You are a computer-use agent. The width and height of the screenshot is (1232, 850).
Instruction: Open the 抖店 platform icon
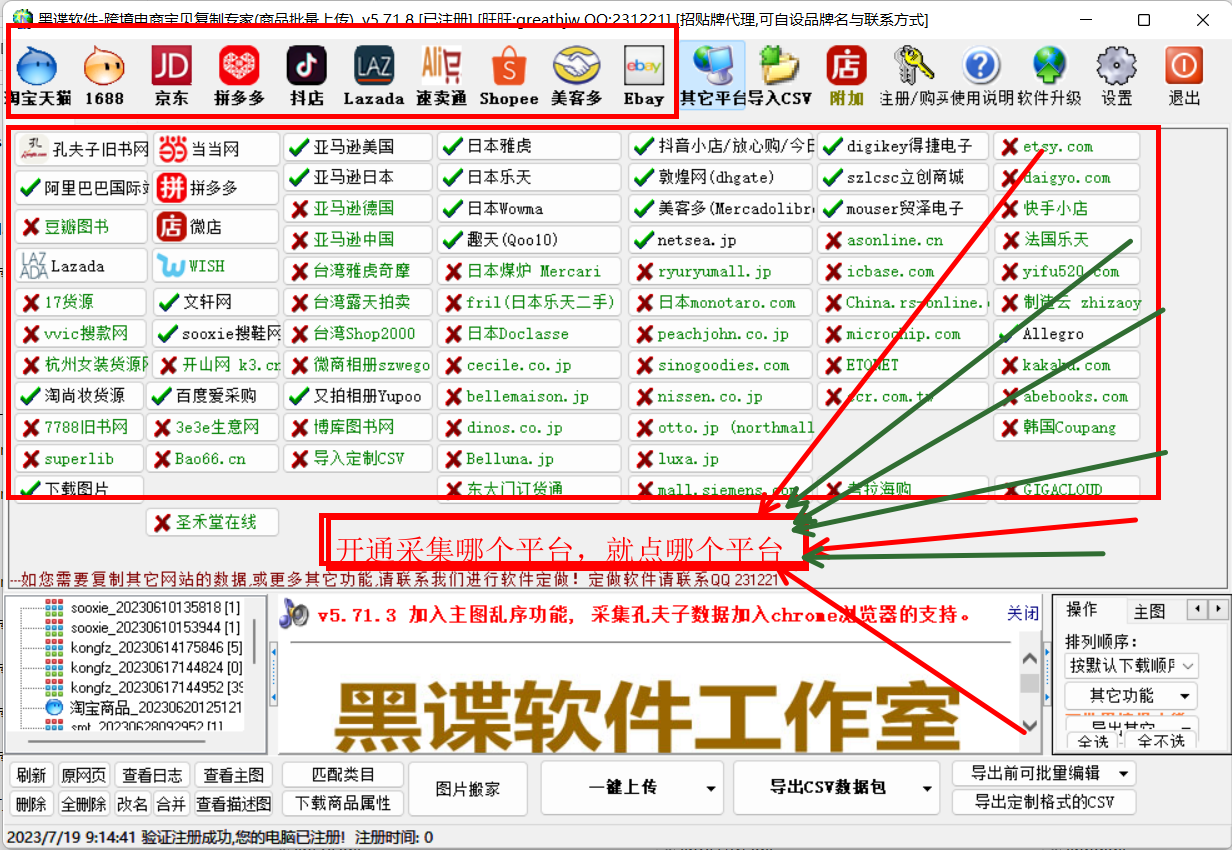click(x=306, y=76)
